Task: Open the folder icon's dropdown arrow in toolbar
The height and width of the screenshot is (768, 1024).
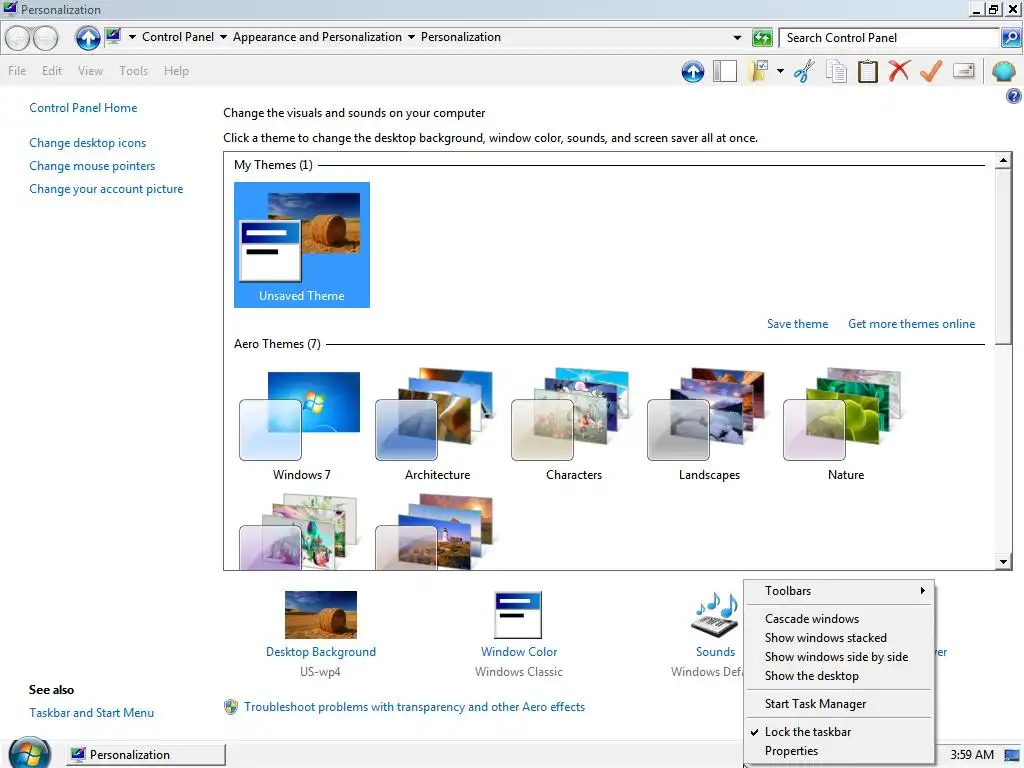Action: coord(780,71)
